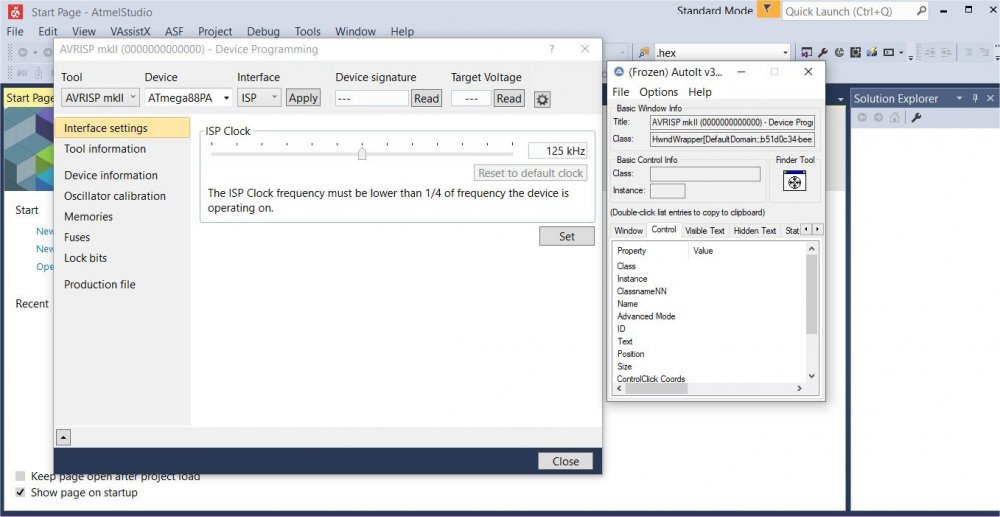Open the Interface dropdown ISP
The height and width of the screenshot is (517, 1000).
259,98
